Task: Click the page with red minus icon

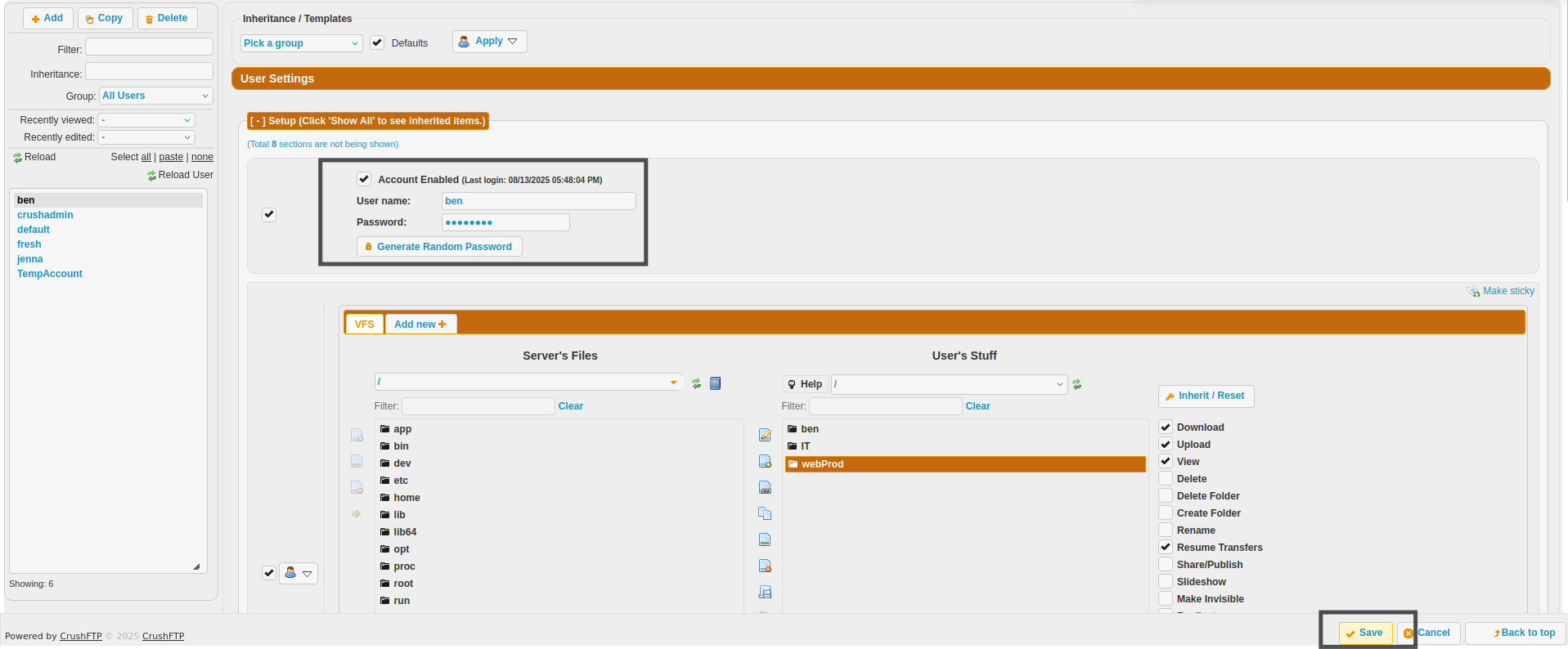Action: [765, 566]
